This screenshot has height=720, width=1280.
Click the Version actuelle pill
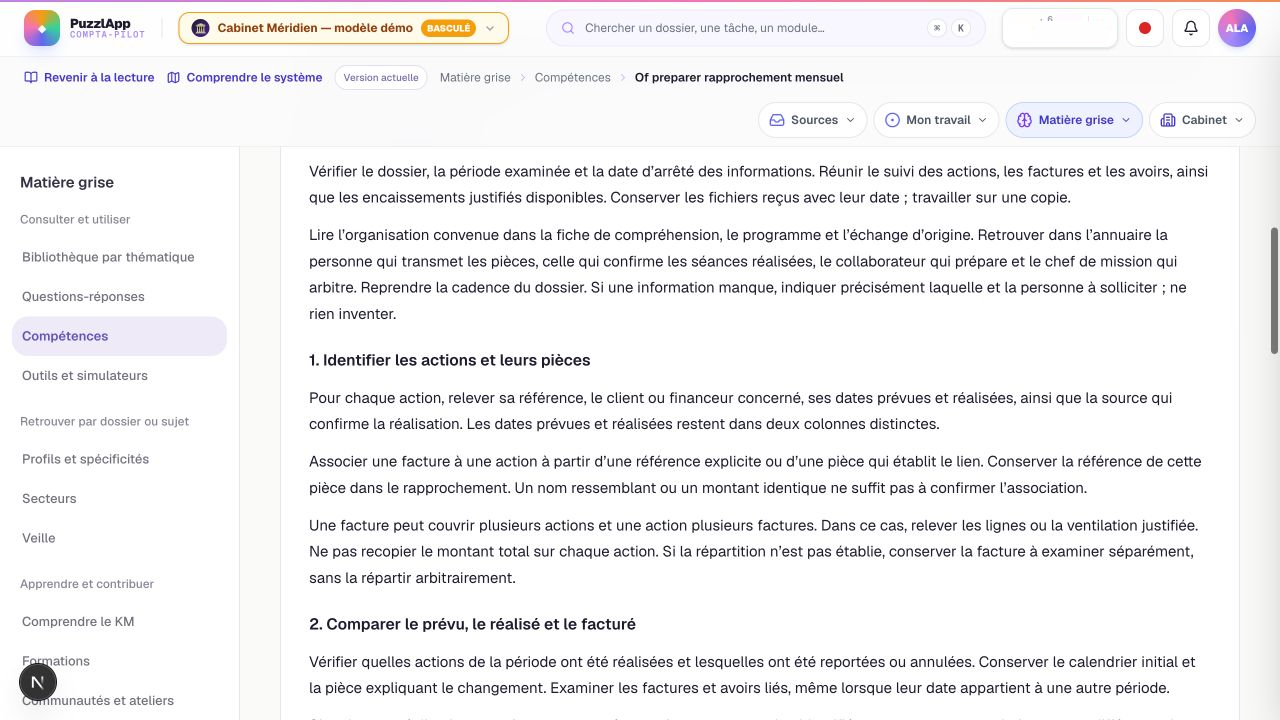pos(381,77)
